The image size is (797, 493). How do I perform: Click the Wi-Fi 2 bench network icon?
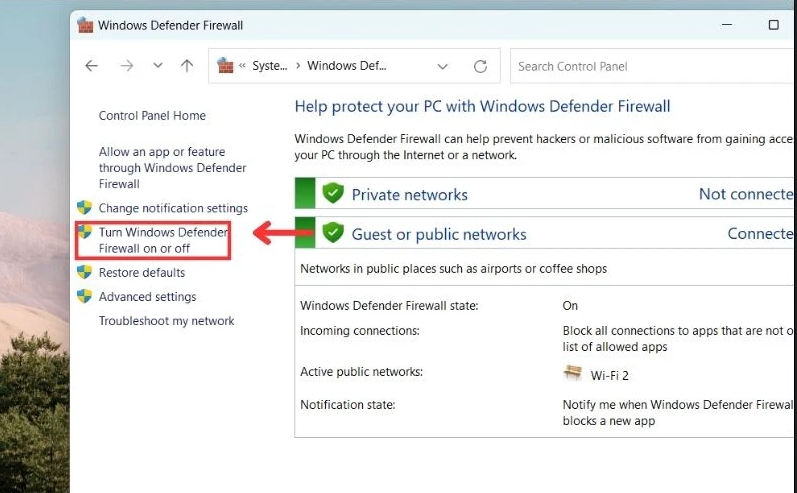tap(573, 373)
